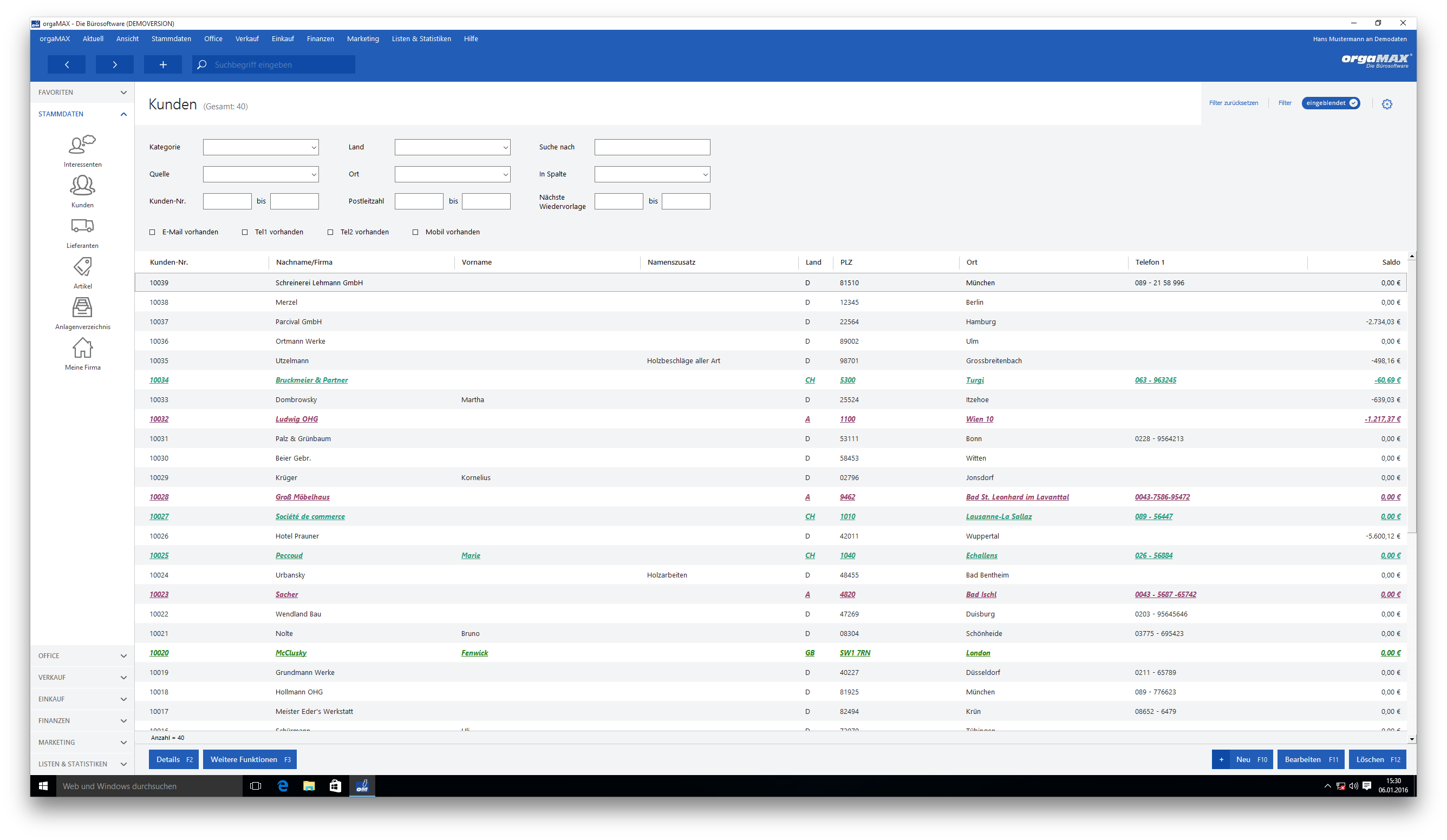Toggle the Filter eingeblendet switch

click(x=1331, y=103)
